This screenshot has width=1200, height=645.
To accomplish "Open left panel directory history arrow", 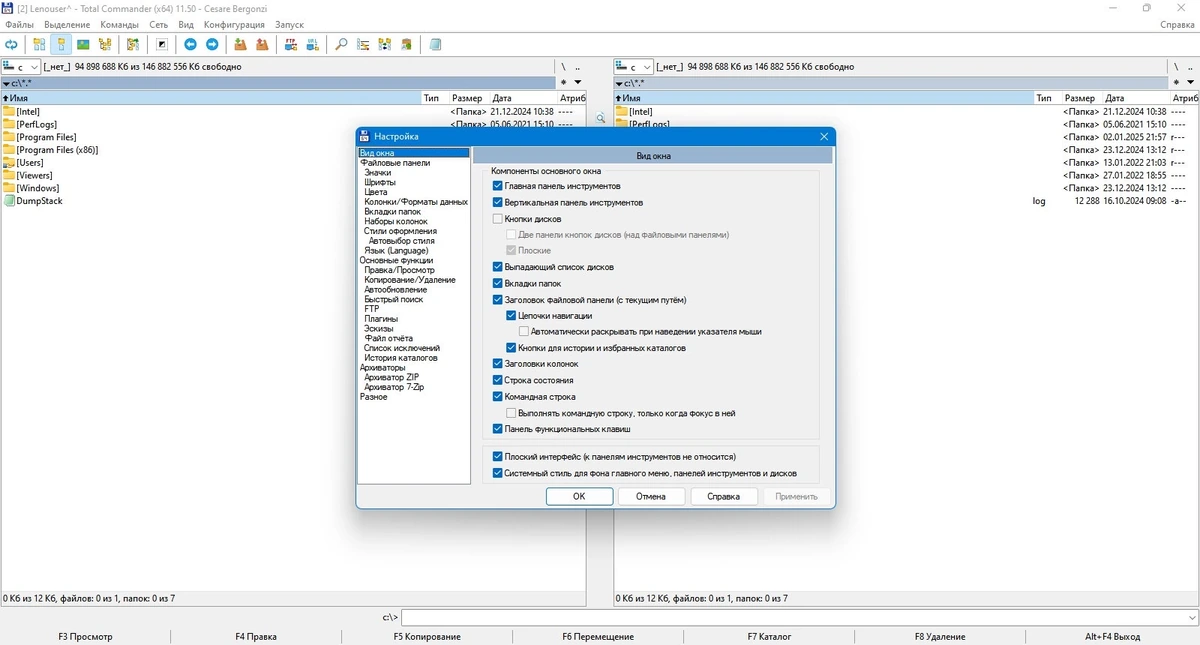I will point(576,83).
